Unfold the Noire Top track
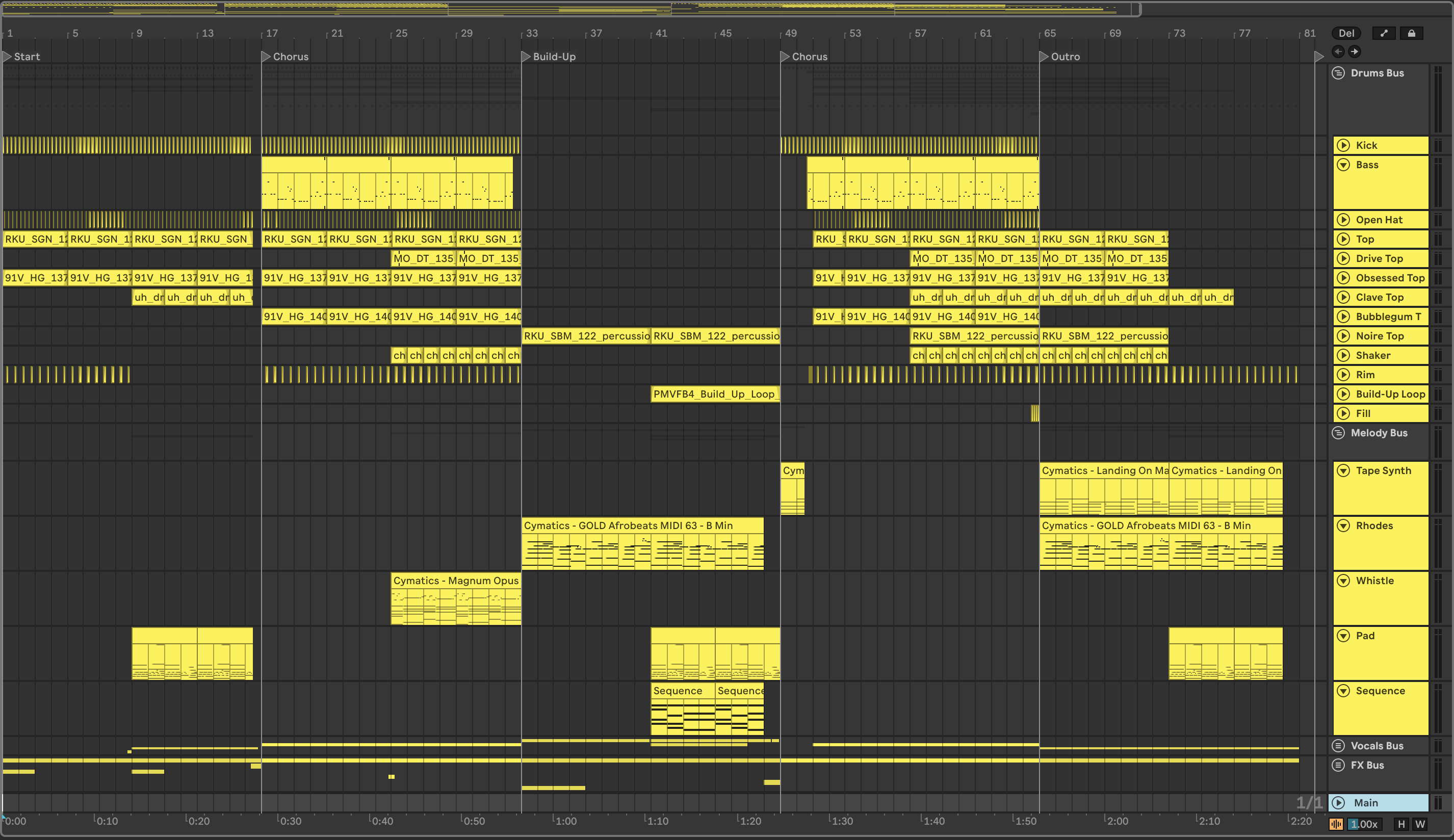The image size is (1454, 840). coord(1343,336)
